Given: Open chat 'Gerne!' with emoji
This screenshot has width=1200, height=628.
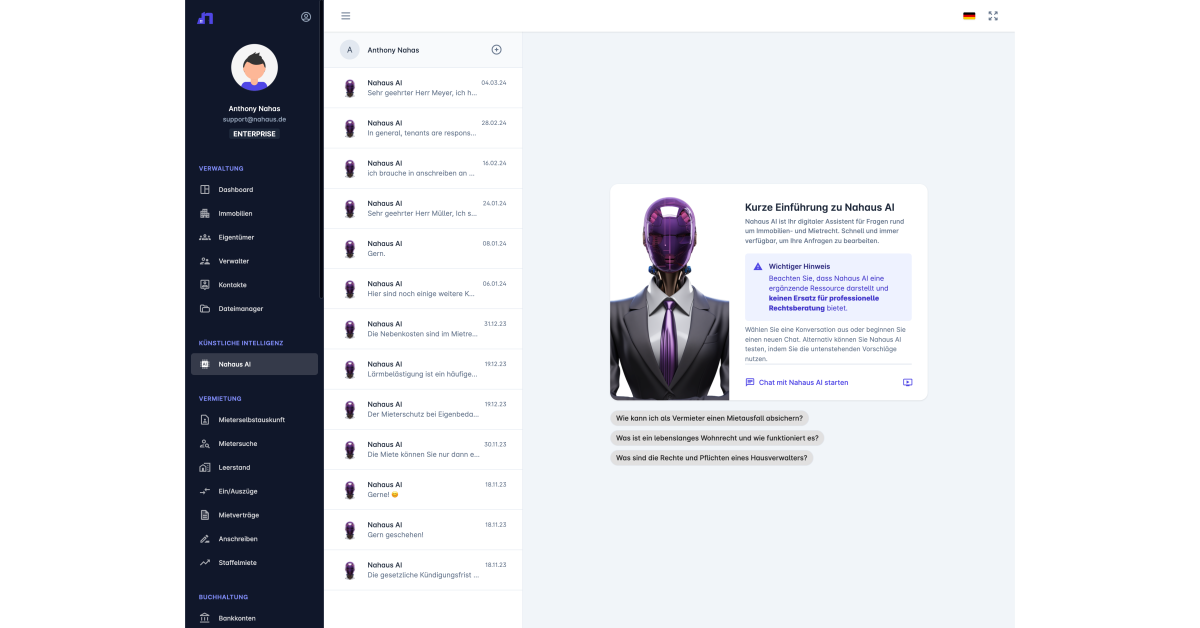Looking at the screenshot, I should (x=423, y=489).
